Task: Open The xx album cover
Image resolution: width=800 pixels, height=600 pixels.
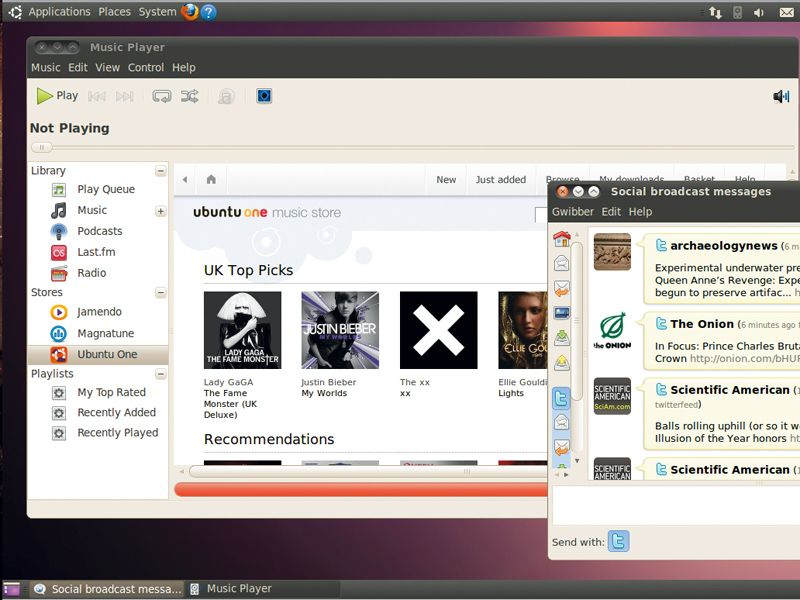Action: tap(439, 330)
